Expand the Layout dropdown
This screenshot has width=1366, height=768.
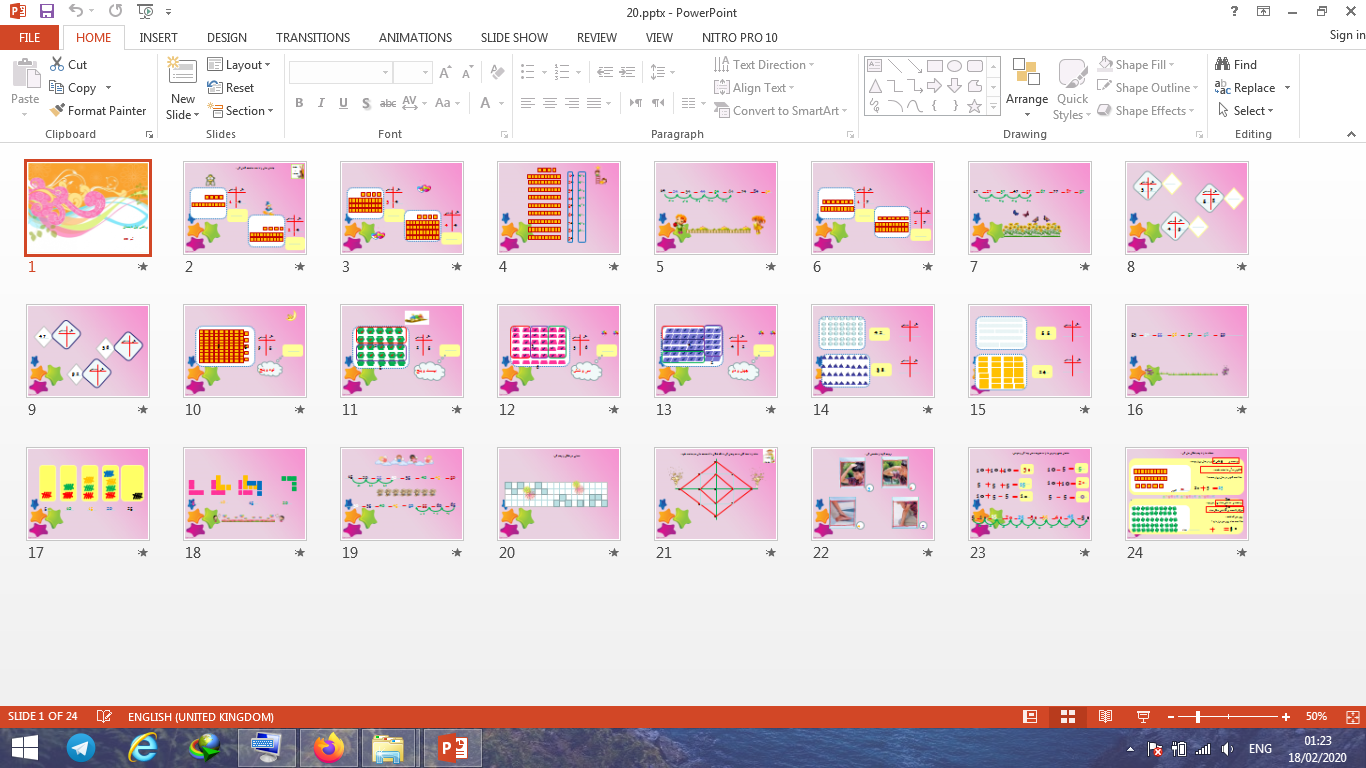239,65
